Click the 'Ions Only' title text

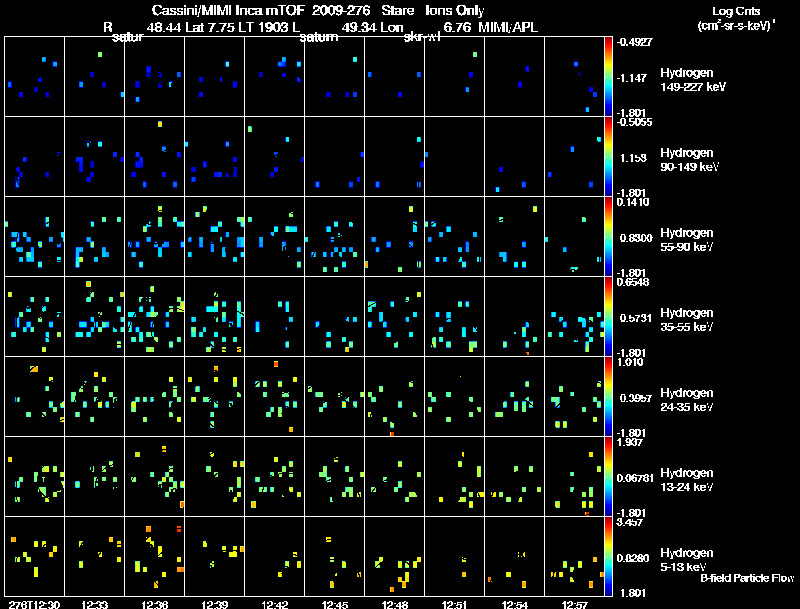455,11
